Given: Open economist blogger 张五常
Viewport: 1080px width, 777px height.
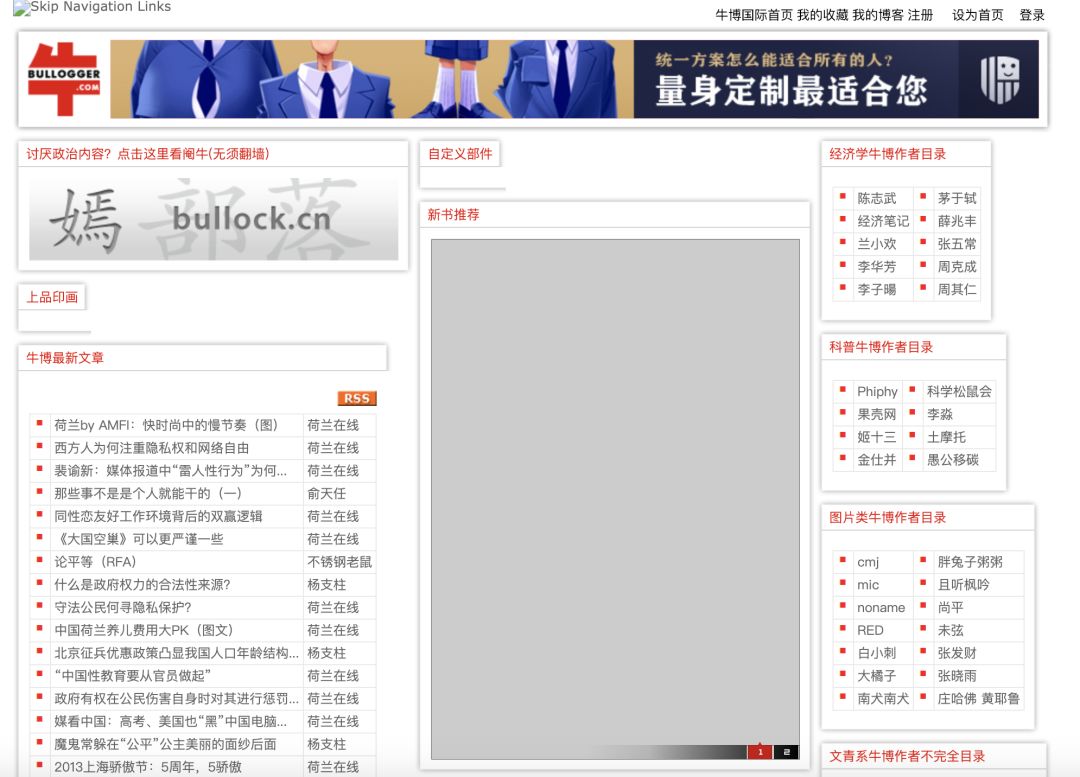Looking at the screenshot, I should 957,244.
